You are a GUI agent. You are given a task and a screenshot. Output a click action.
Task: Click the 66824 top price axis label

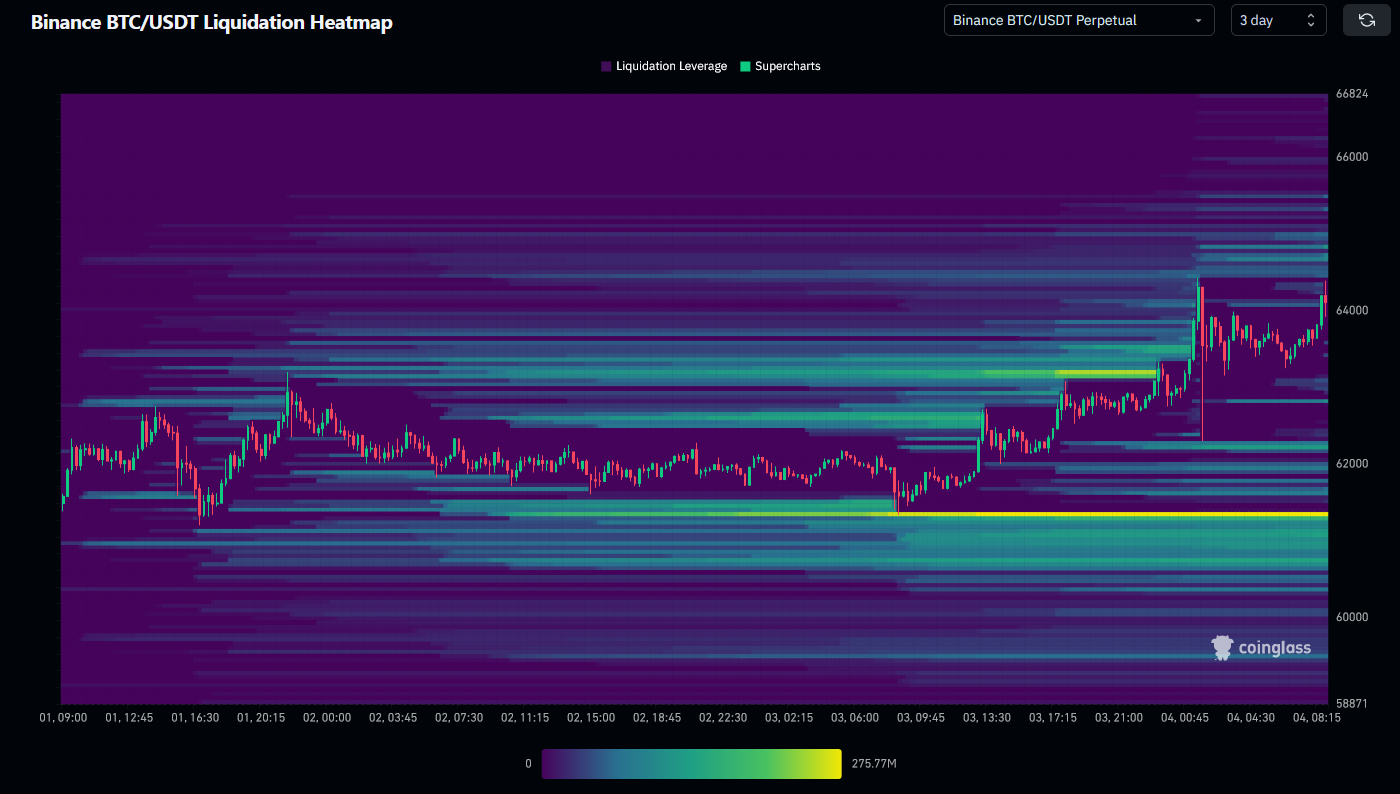(x=1352, y=94)
